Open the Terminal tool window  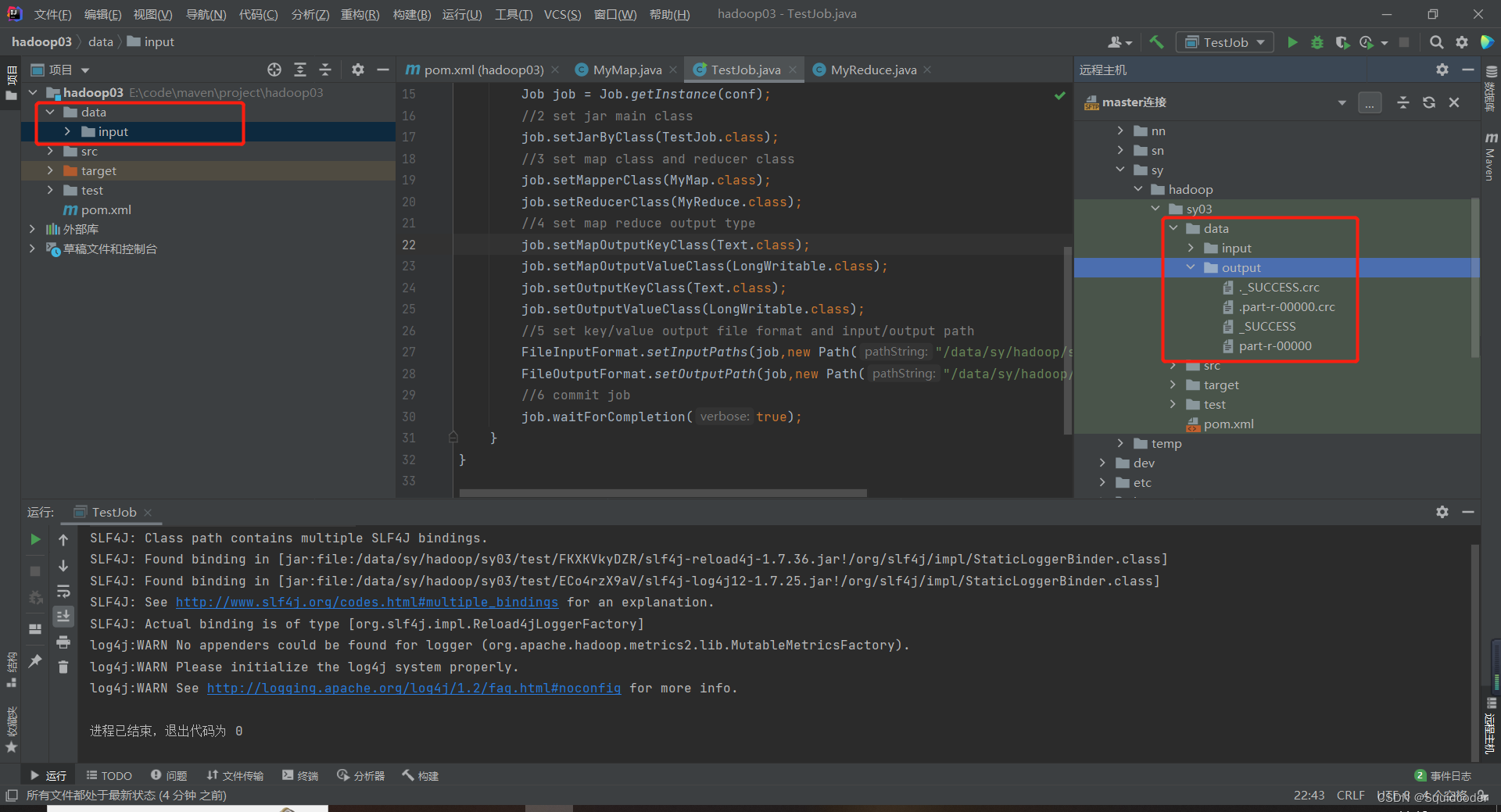click(300, 775)
